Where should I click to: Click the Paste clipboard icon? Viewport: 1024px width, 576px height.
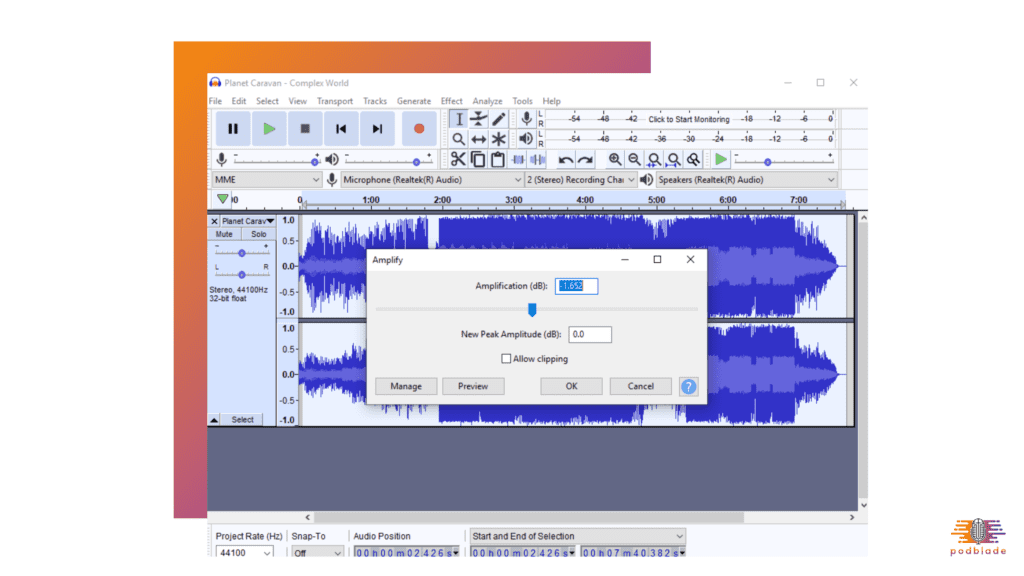pos(498,159)
